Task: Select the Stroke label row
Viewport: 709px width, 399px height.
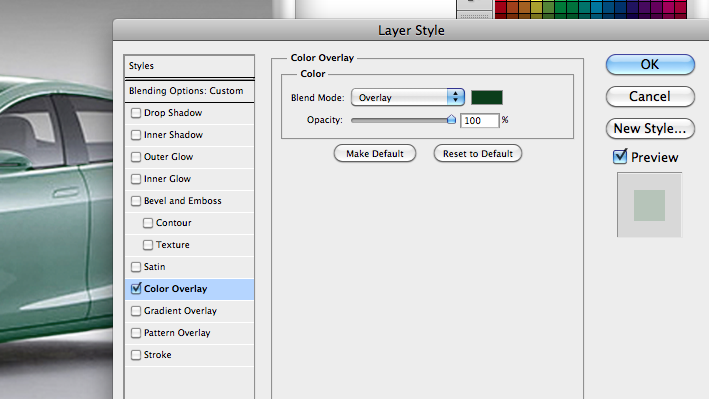Action: [x=189, y=355]
